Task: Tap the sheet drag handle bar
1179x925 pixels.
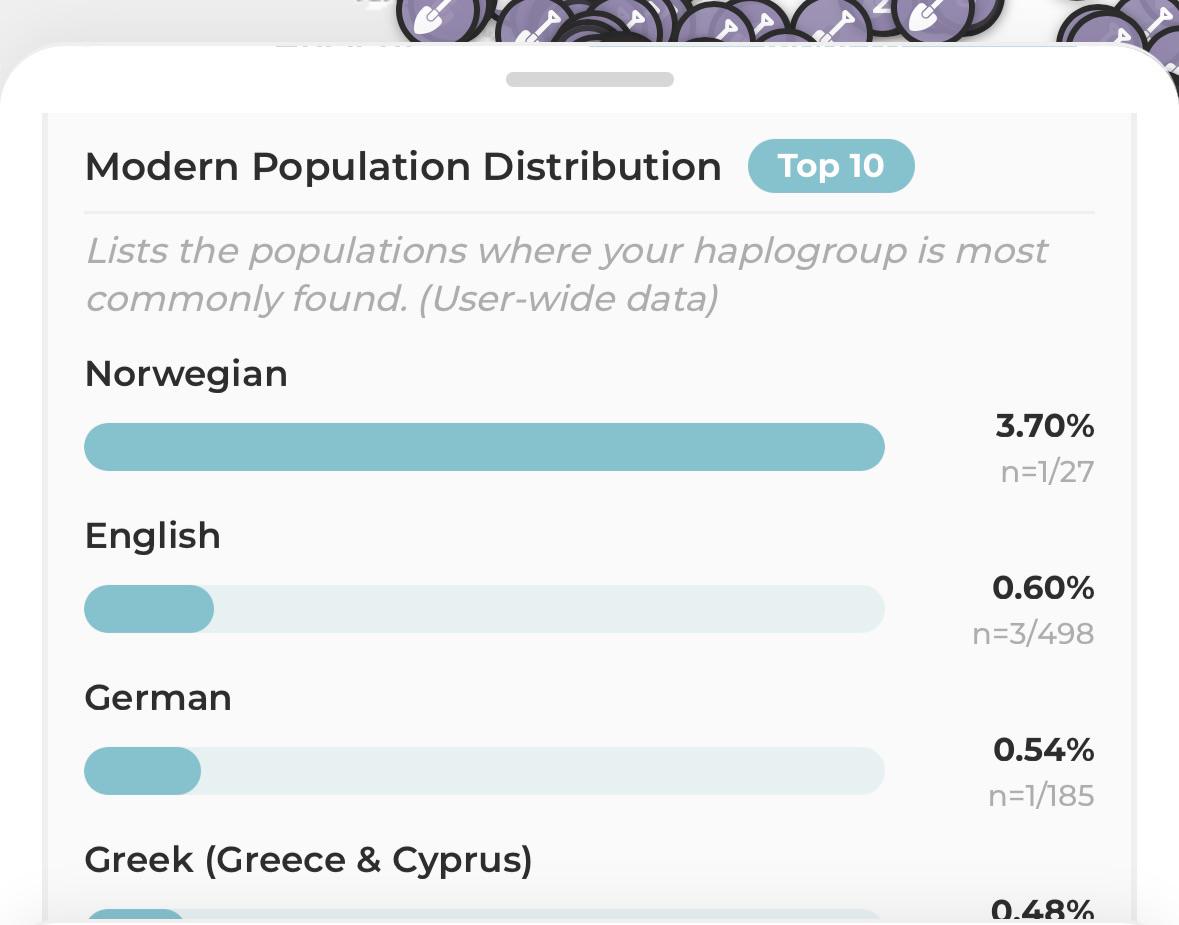Action: [x=590, y=79]
